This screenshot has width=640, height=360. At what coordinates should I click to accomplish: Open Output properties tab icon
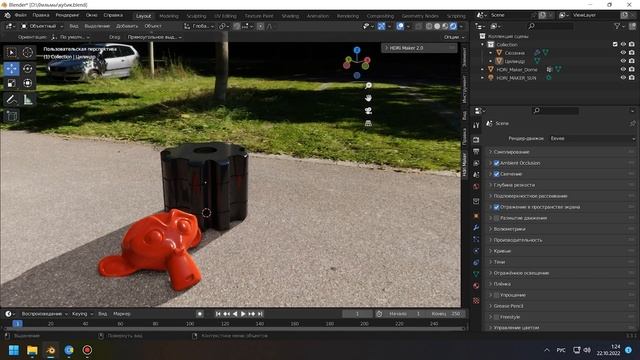[x=476, y=151]
